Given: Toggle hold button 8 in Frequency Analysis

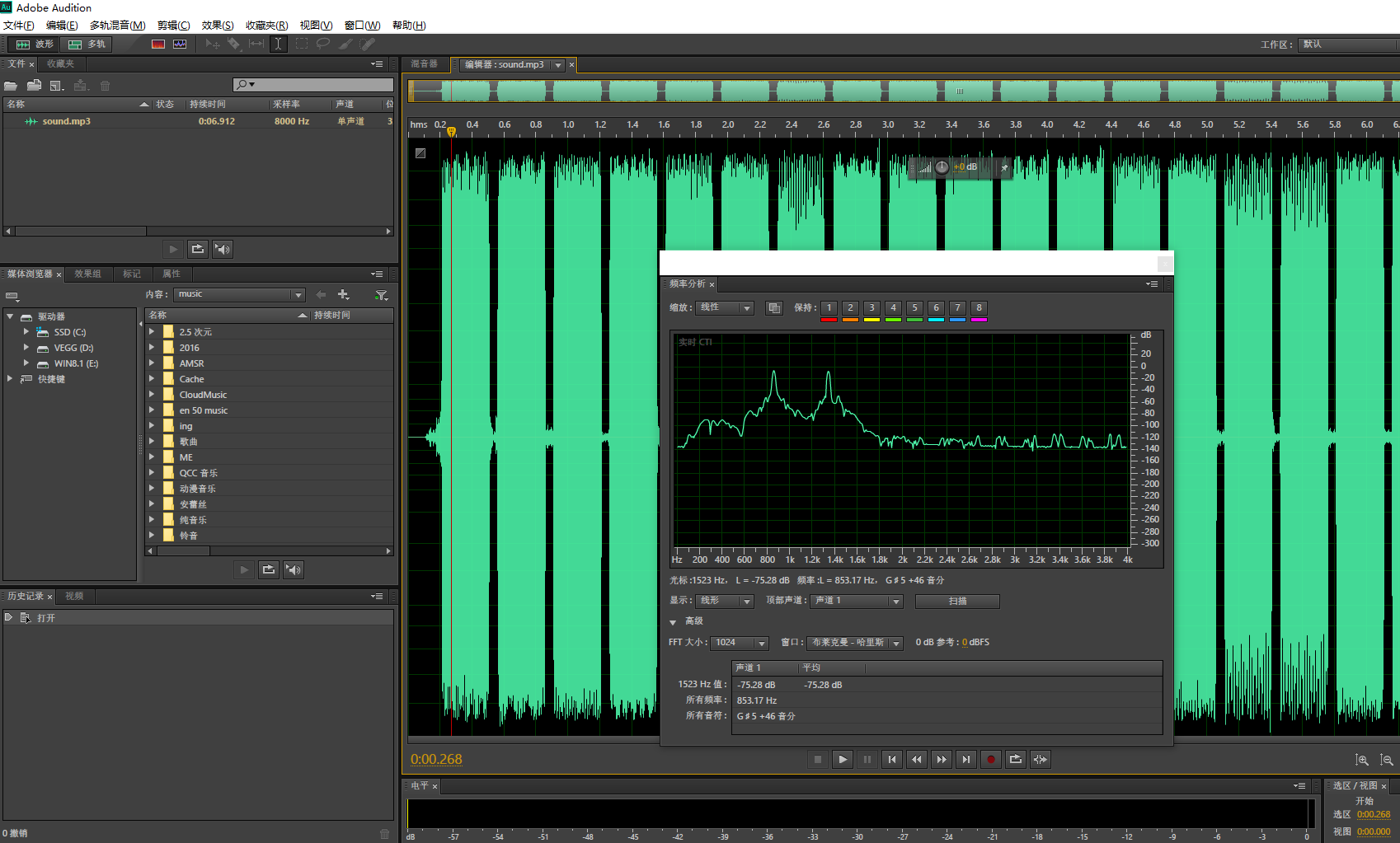Looking at the screenshot, I should pos(980,307).
